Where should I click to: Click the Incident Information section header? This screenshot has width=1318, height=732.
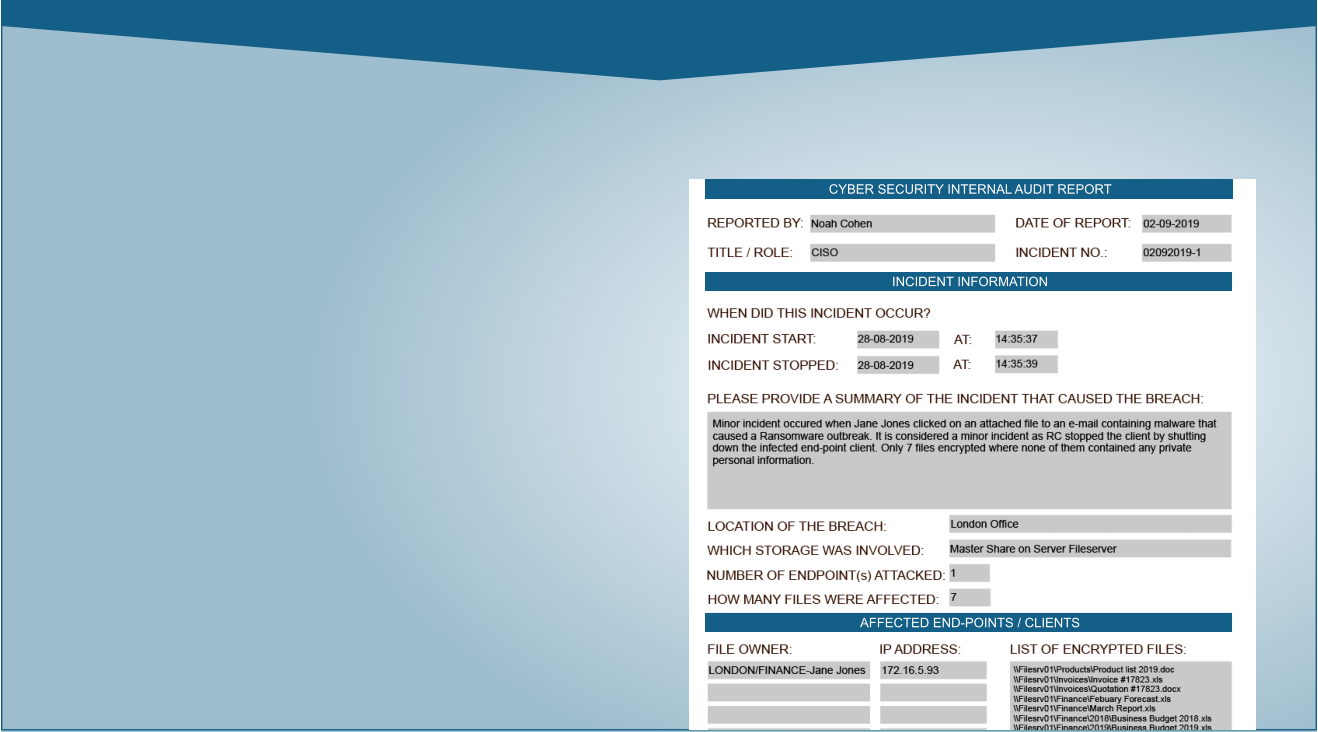(968, 281)
